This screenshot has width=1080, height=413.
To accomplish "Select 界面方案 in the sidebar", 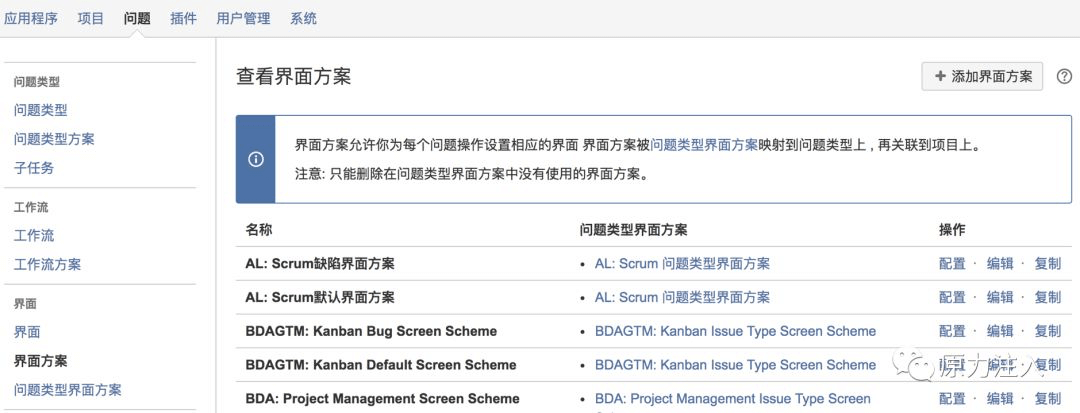I will pyautogui.click(x=41, y=361).
